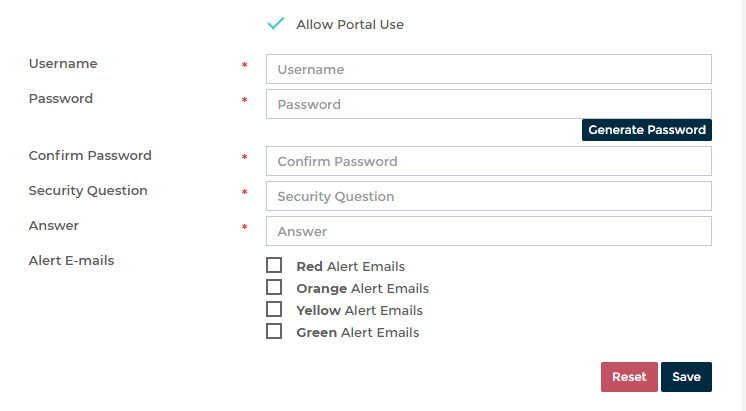Click the Answer label text on the left
This screenshot has width=746, height=411.
pyautogui.click(x=54, y=226)
